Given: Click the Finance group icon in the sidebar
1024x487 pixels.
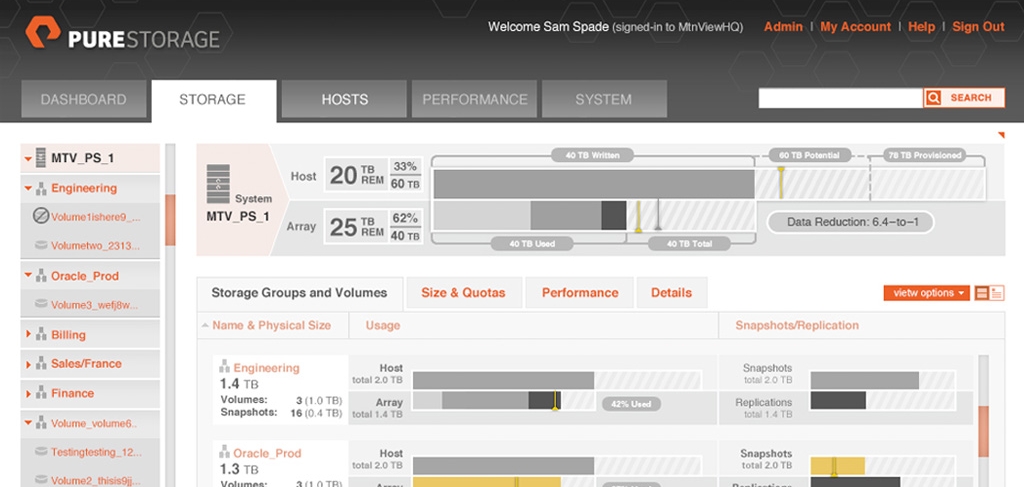Looking at the screenshot, I should (x=41, y=393).
